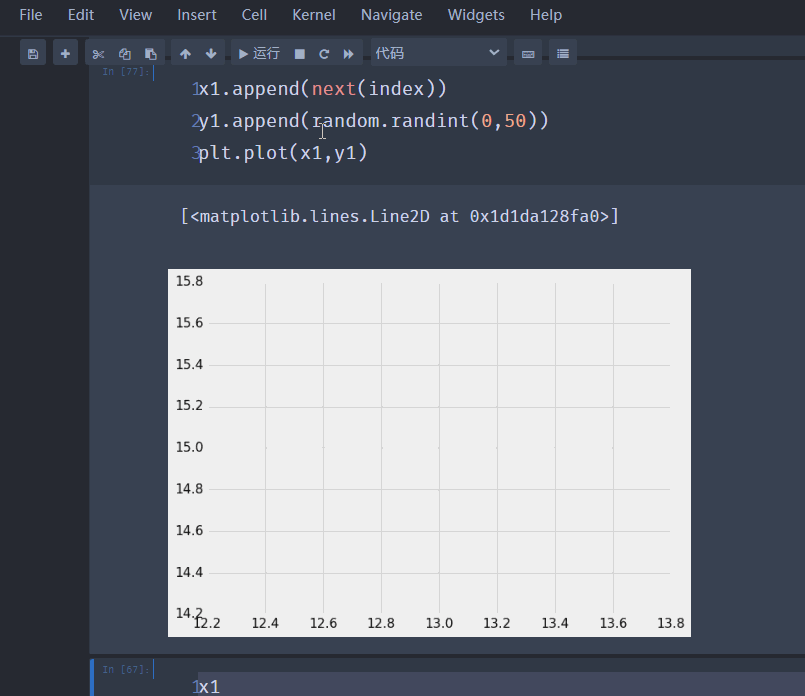Move the selected cell up with the arrow
805x696 pixels.
tap(185, 53)
